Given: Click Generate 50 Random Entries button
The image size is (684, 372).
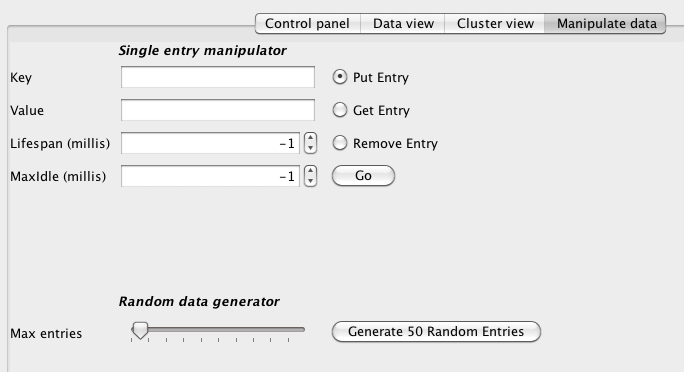Looking at the screenshot, I should 436,331.
